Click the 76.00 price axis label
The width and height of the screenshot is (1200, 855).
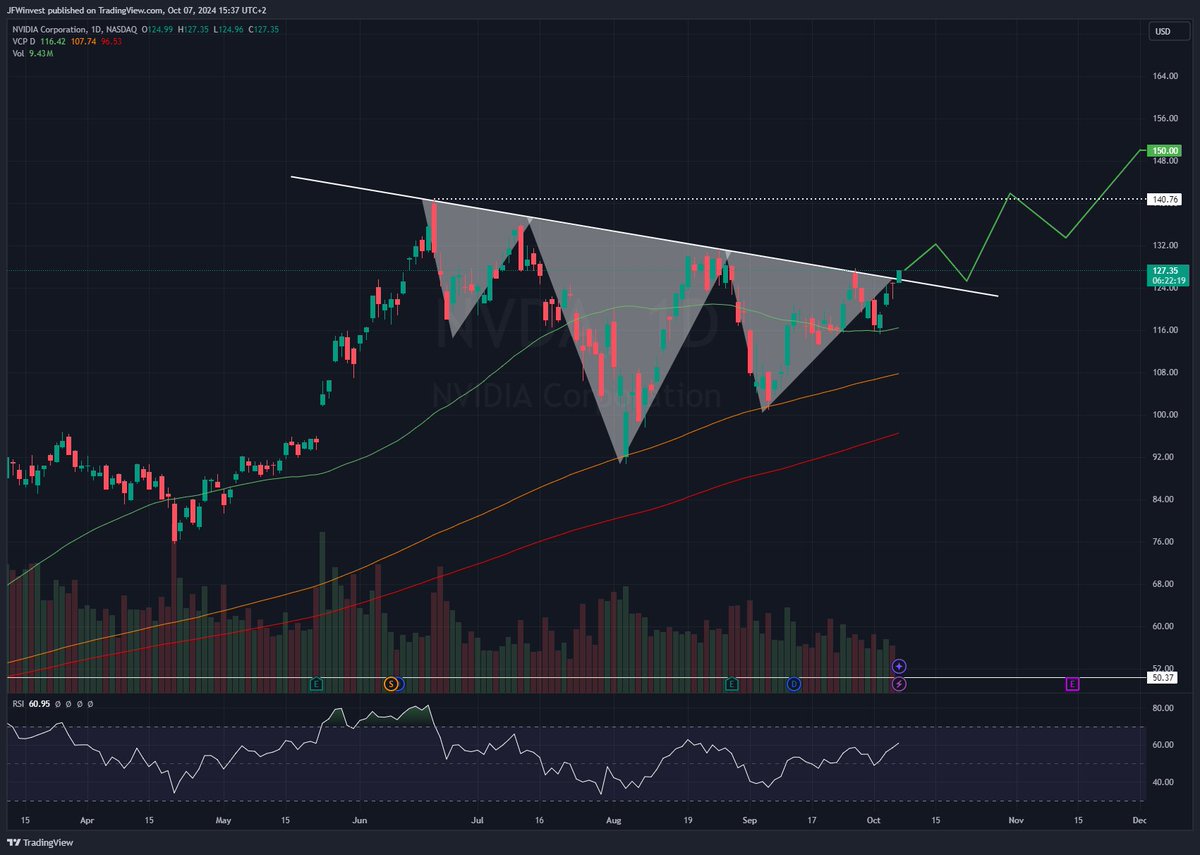1165,541
